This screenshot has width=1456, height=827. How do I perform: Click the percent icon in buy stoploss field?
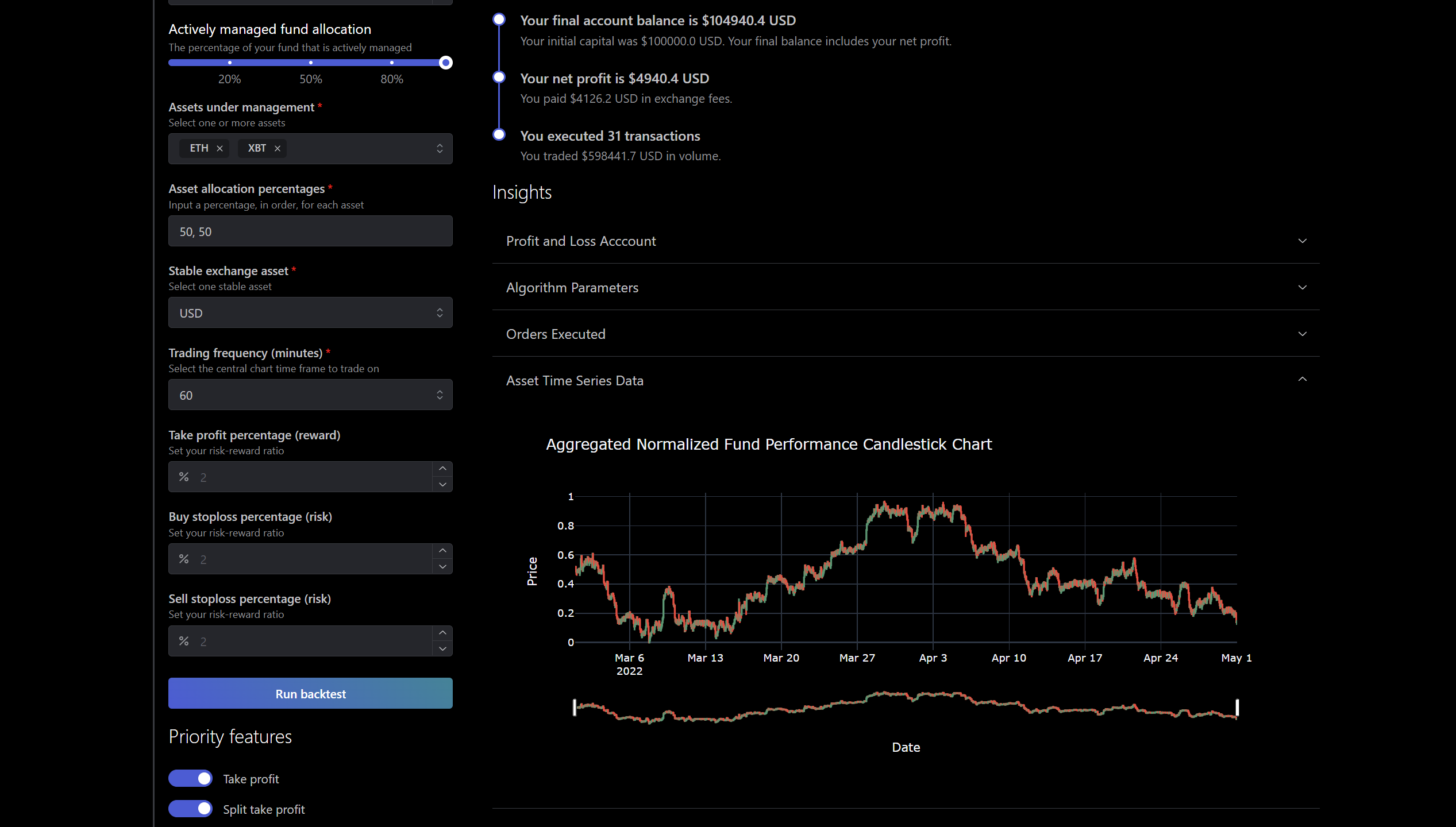click(183, 558)
